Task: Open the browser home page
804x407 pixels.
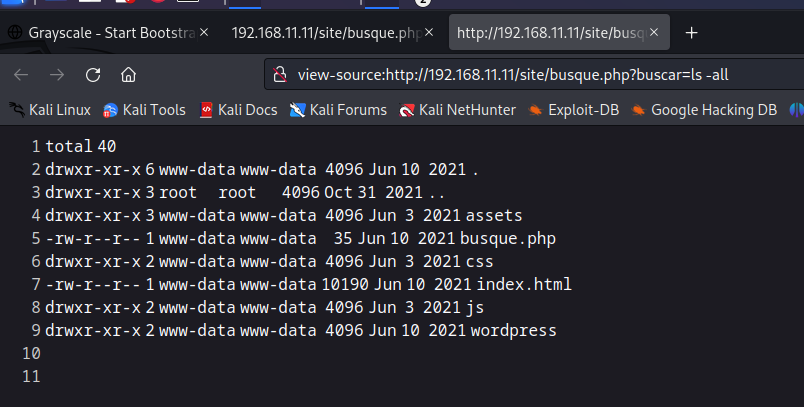Action: pyautogui.click(x=128, y=75)
